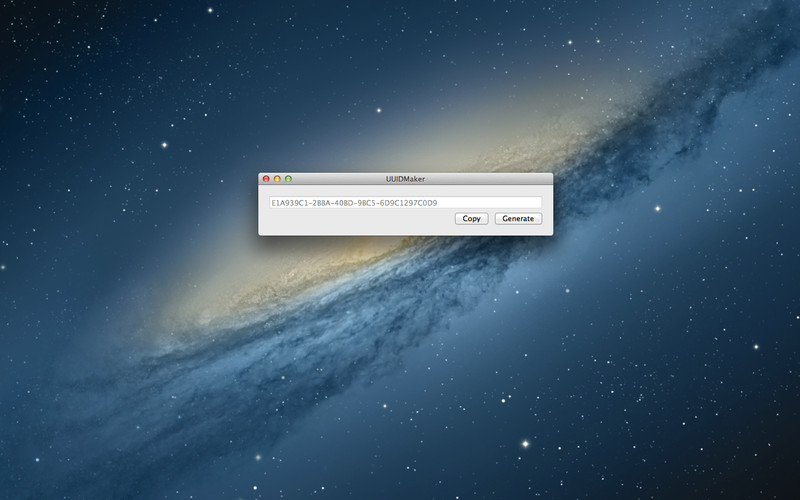Click the Copy button
Screen dimensions: 800x500
(x=471, y=218)
